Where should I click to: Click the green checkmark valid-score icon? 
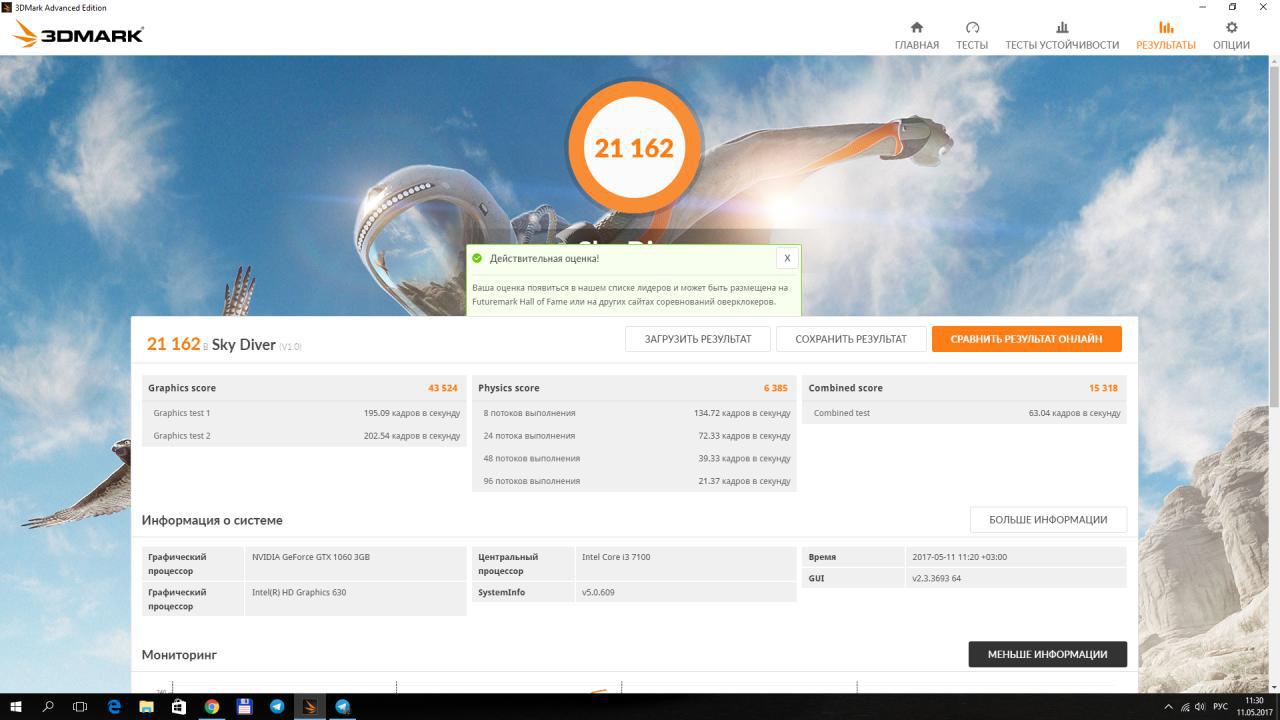[x=477, y=258]
